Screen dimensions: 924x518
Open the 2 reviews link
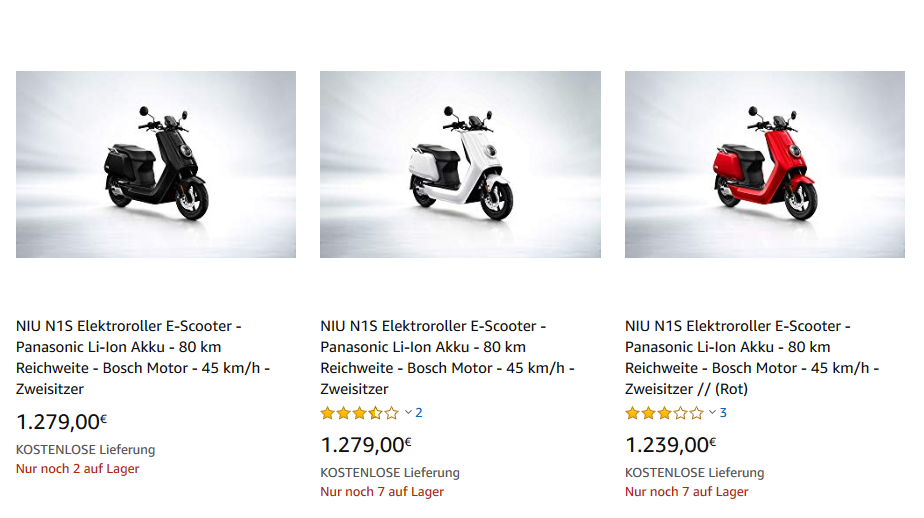click(x=419, y=413)
